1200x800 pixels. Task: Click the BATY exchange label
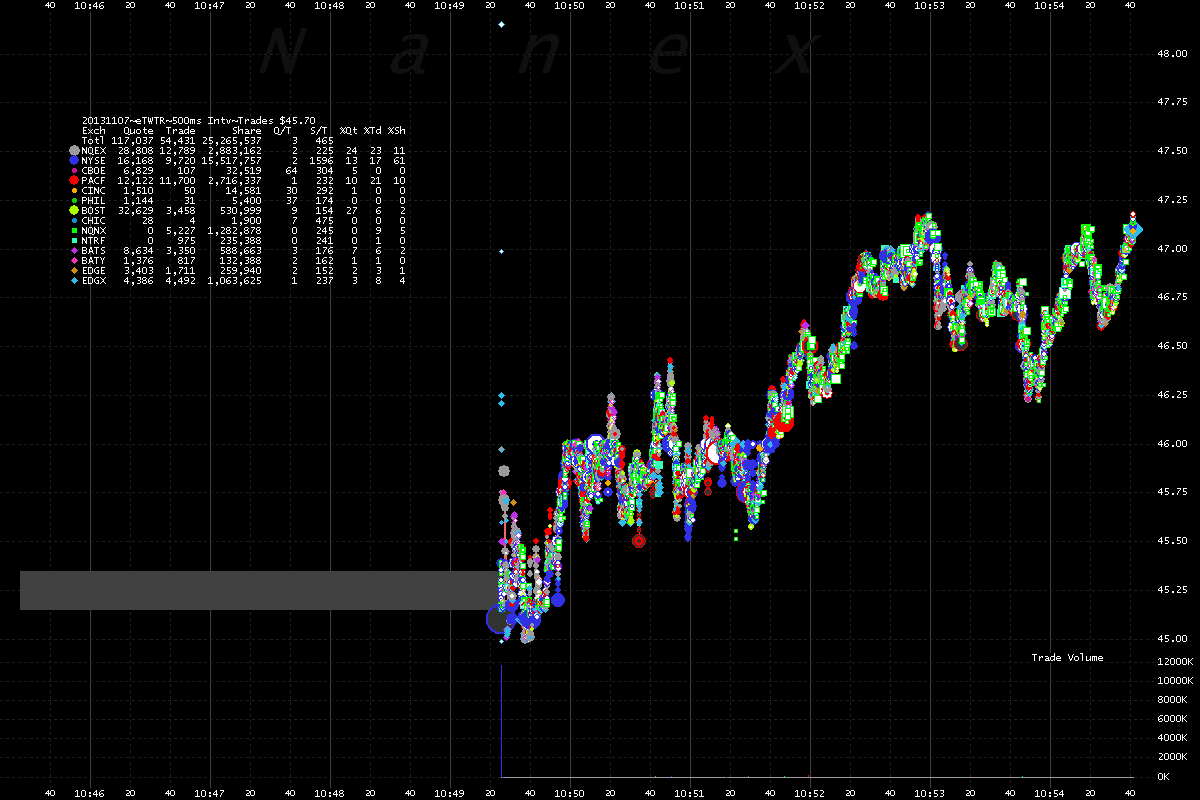[94, 260]
